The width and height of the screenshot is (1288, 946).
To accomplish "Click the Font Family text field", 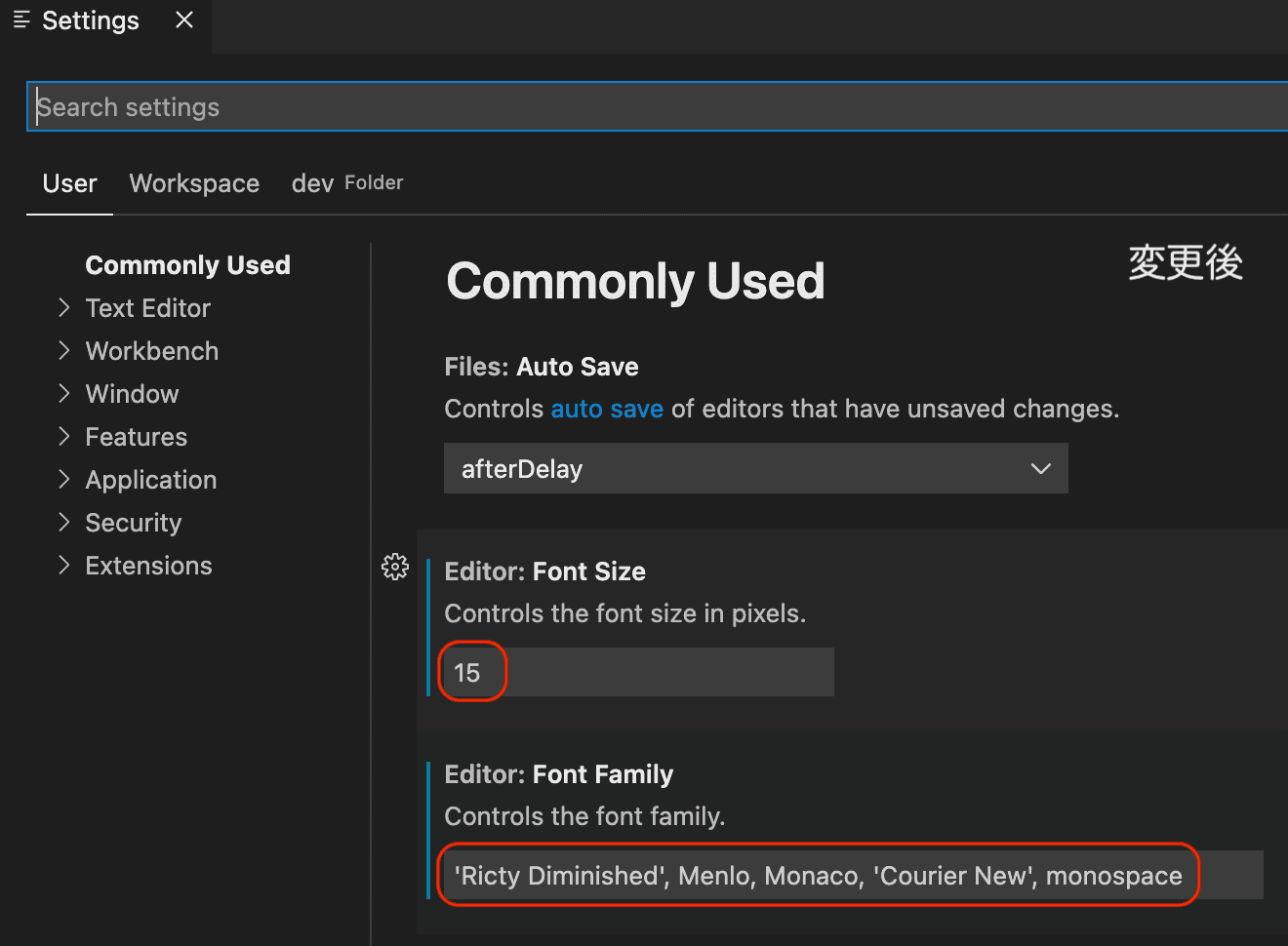I will [x=849, y=876].
